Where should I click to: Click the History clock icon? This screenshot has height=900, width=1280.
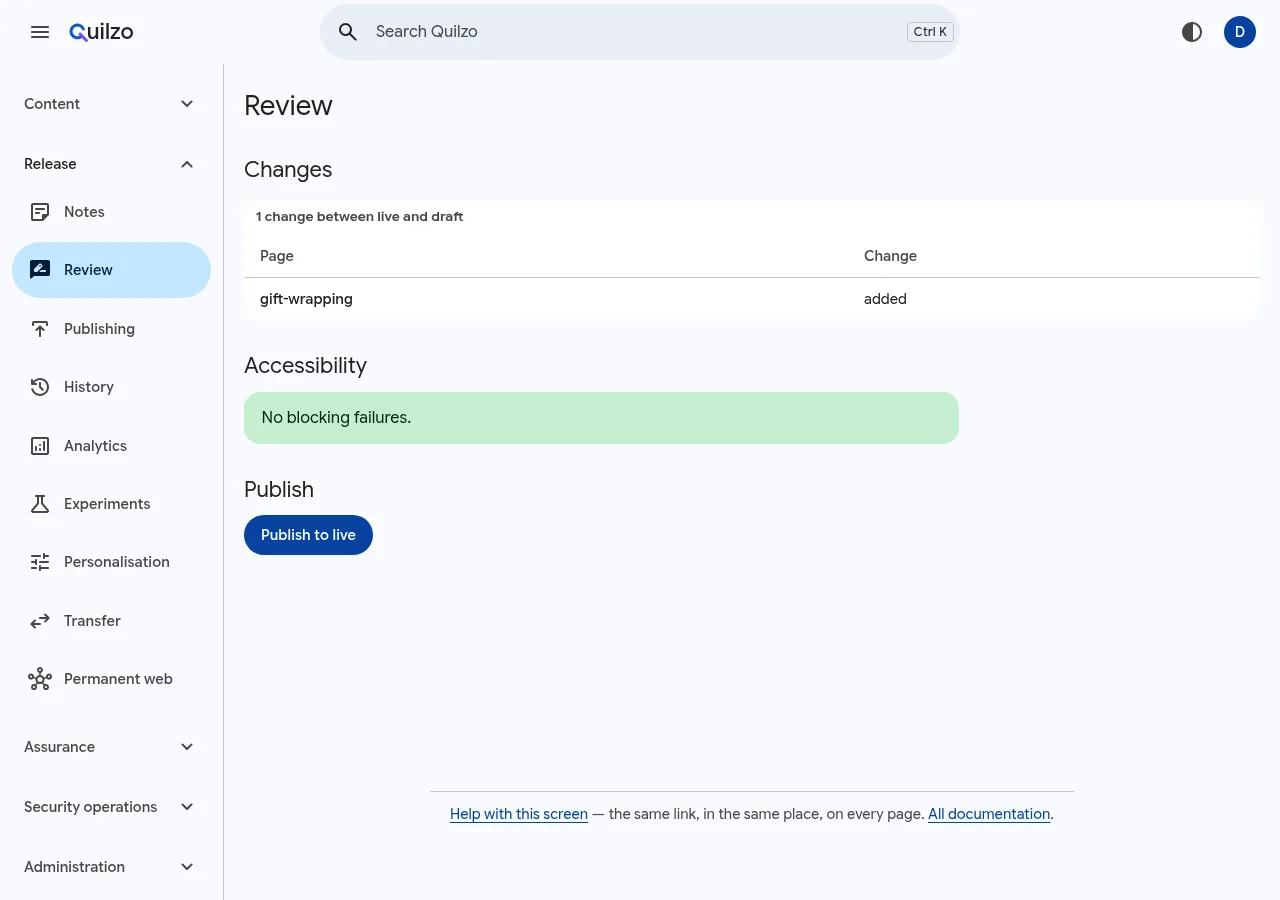(x=40, y=387)
